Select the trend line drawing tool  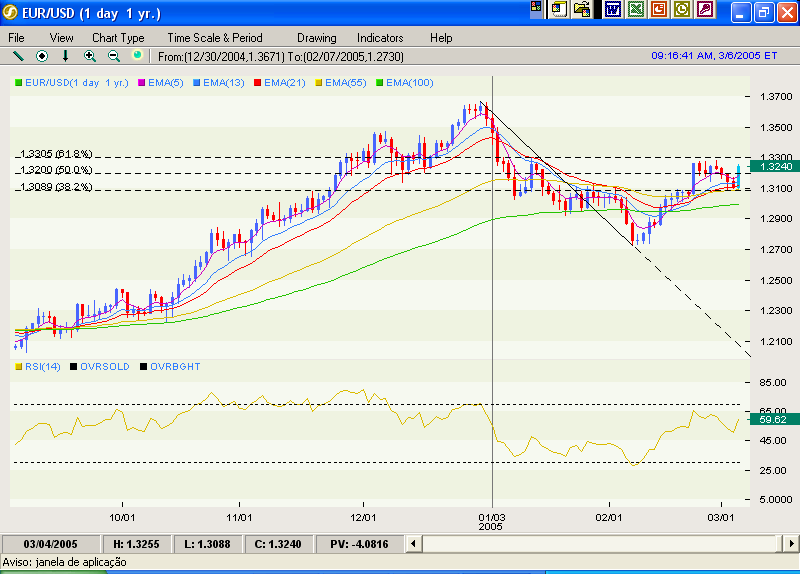[x=17, y=56]
